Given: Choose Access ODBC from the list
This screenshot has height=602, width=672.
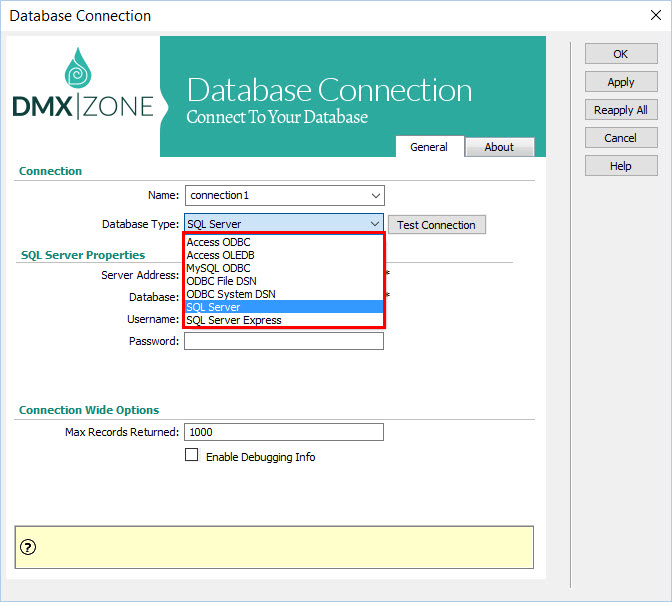Looking at the screenshot, I should 284,242.
